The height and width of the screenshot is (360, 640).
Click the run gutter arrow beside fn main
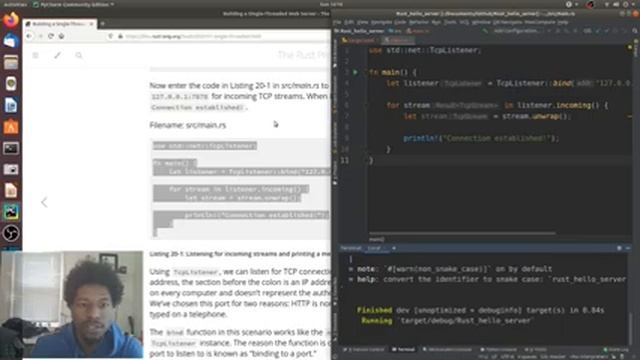click(355, 72)
